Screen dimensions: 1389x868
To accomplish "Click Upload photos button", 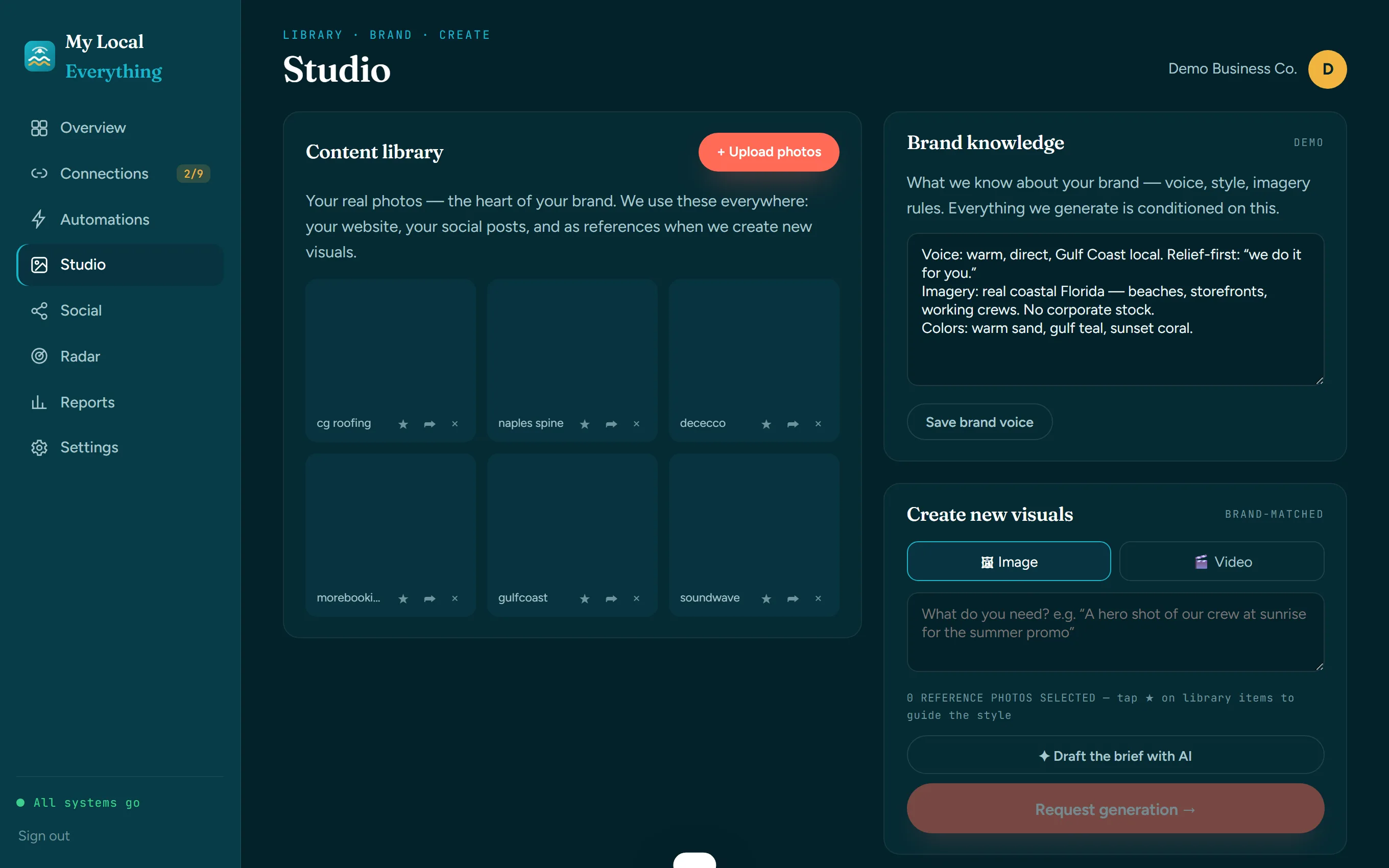I will (x=769, y=152).
